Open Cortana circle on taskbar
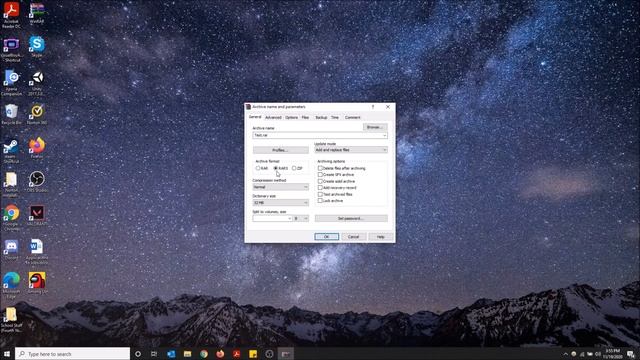 click(x=138, y=354)
